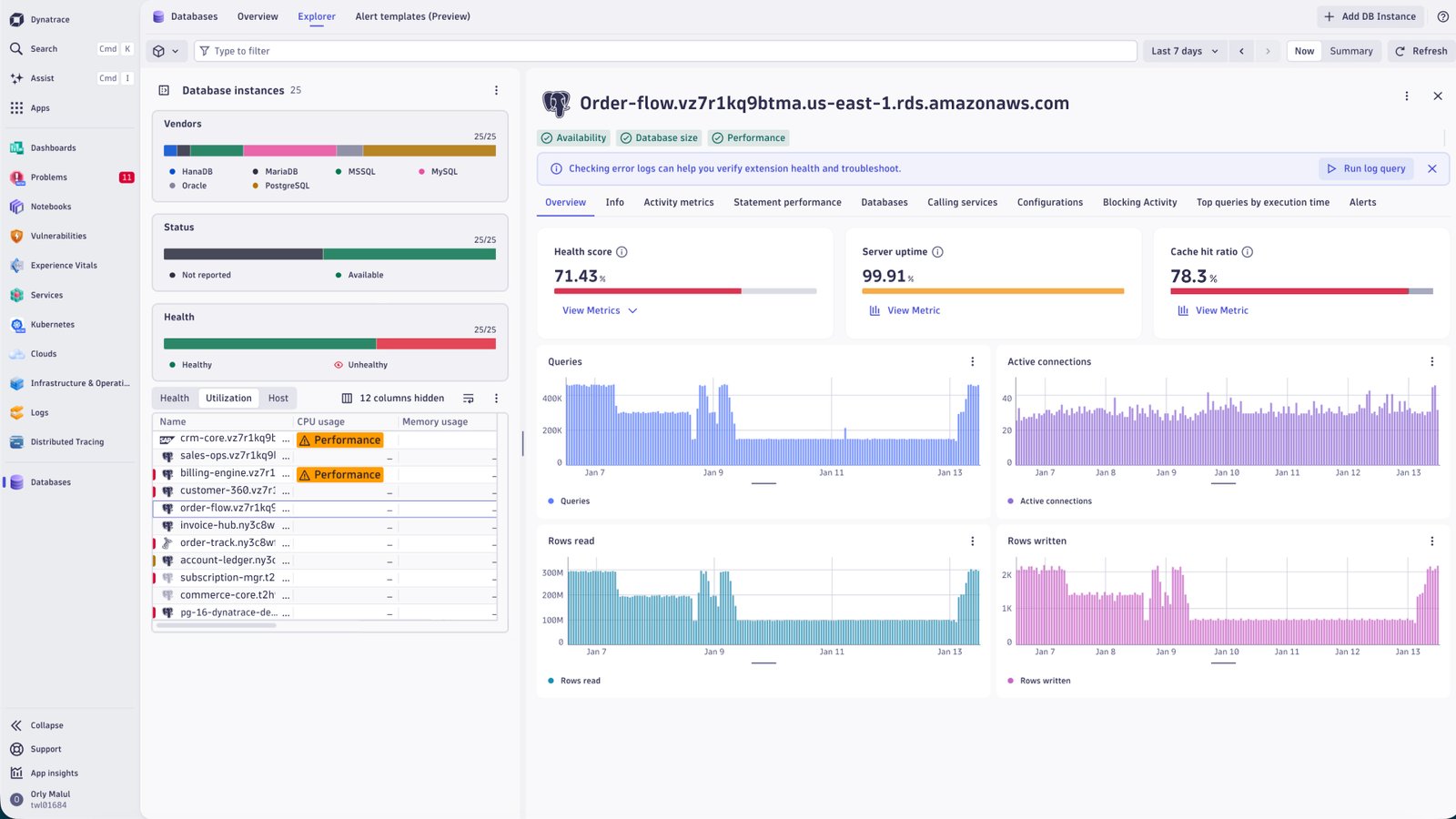1456x819 pixels.
Task: Filter by MySQL vendor legend
Action: pos(438,171)
